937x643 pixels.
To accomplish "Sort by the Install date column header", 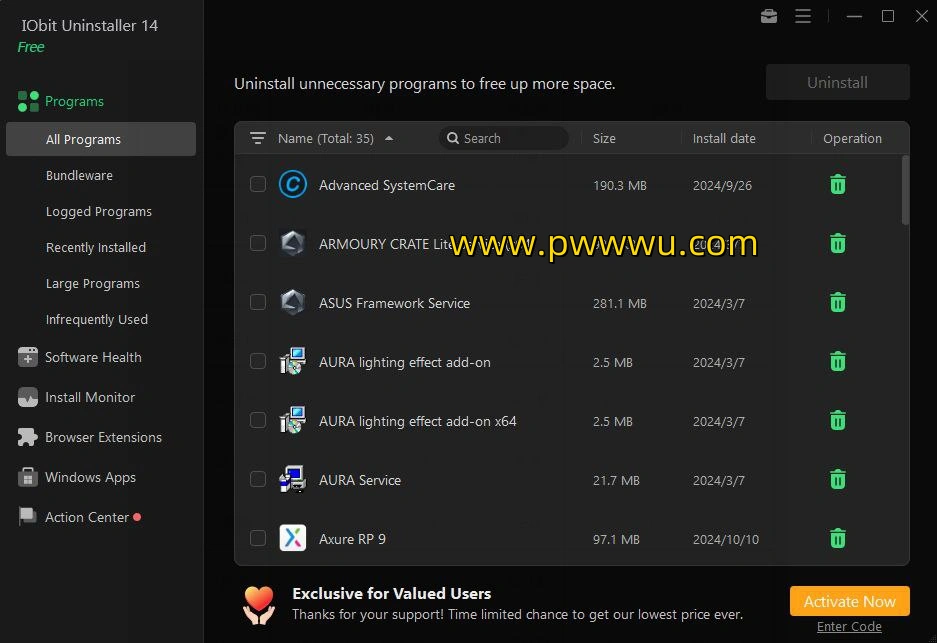I will (x=724, y=139).
